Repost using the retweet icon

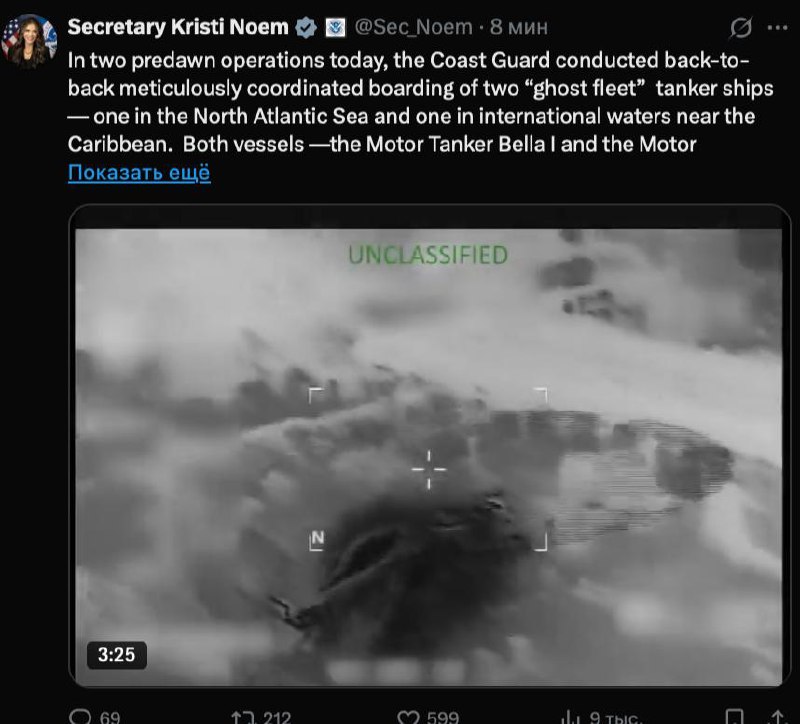coord(242,717)
